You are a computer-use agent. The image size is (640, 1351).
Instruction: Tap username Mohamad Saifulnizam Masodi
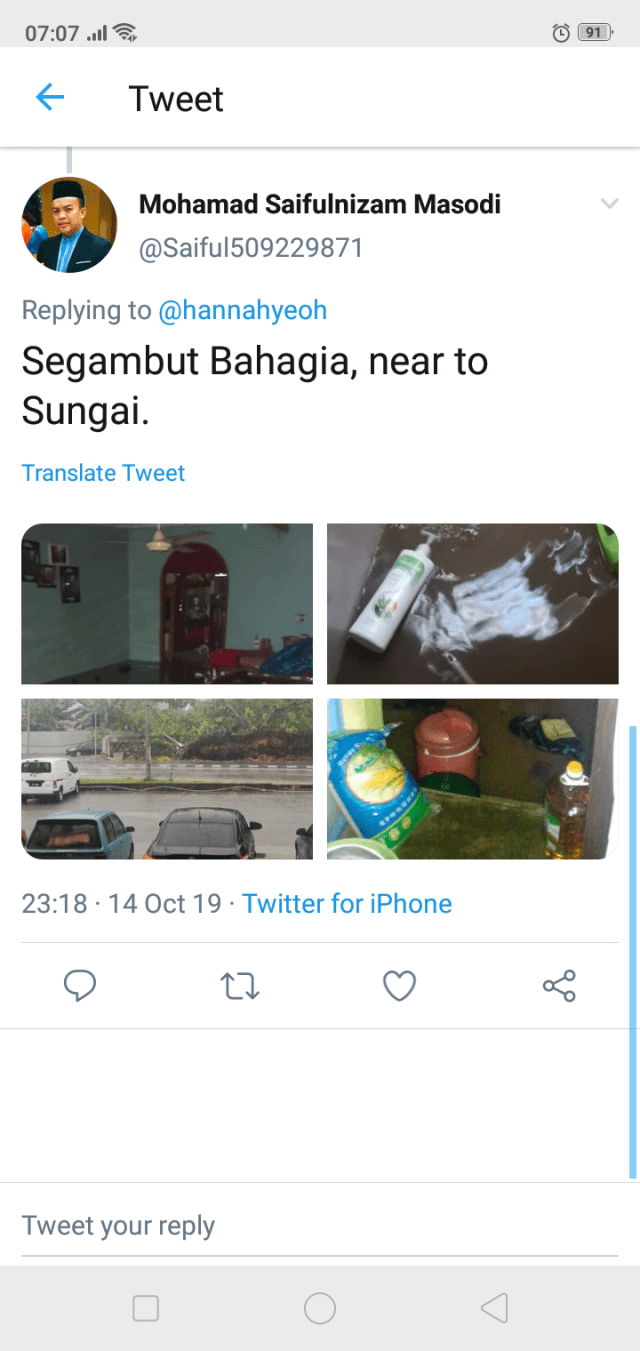[320, 205]
